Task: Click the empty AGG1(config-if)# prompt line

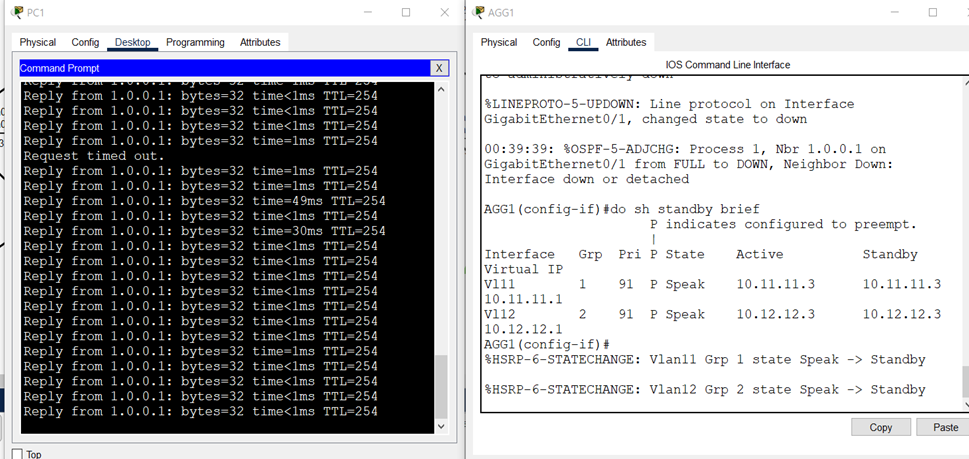Action: (x=548, y=344)
